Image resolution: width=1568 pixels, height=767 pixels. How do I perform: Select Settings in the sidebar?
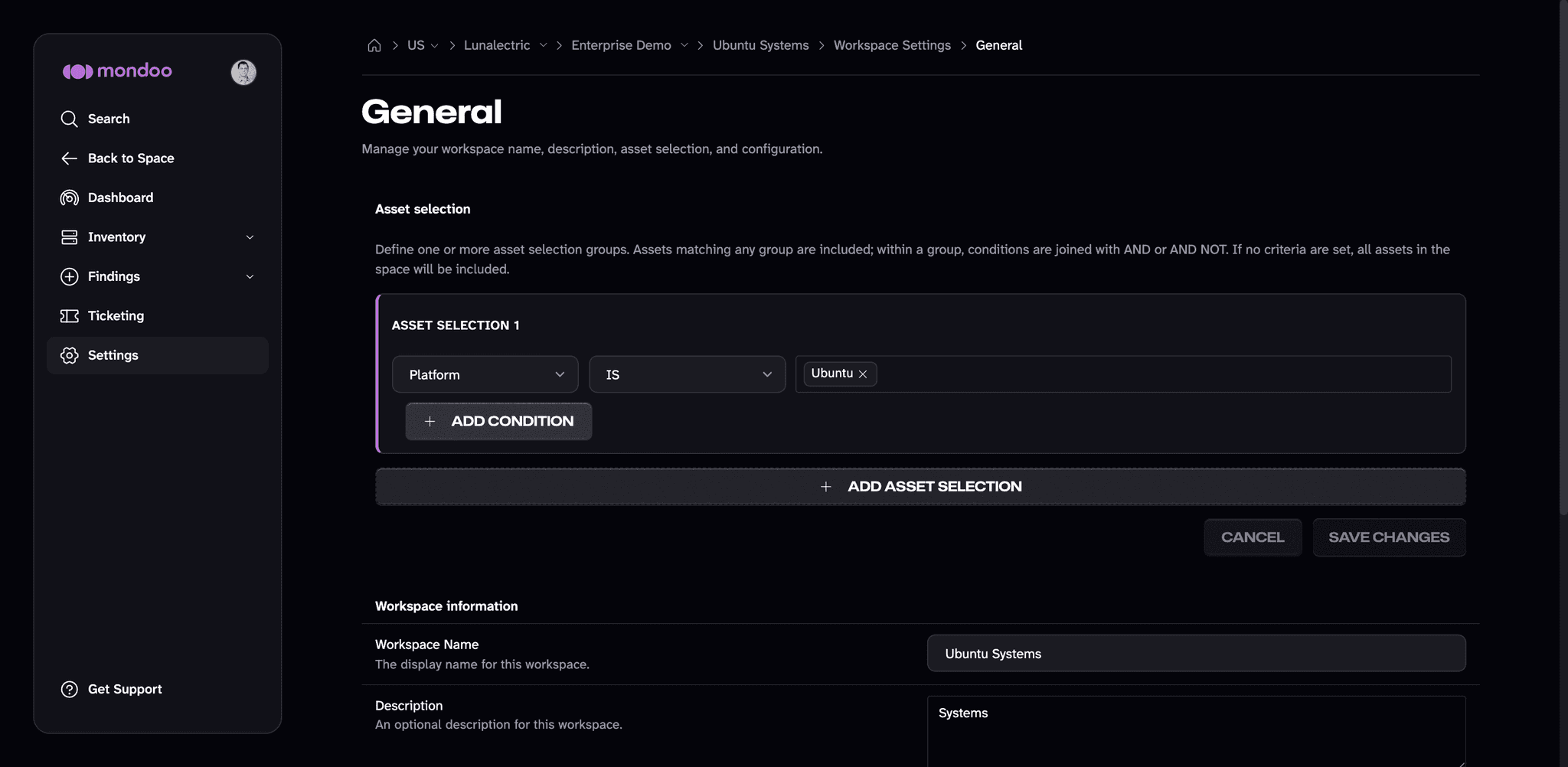(x=158, y=355)
